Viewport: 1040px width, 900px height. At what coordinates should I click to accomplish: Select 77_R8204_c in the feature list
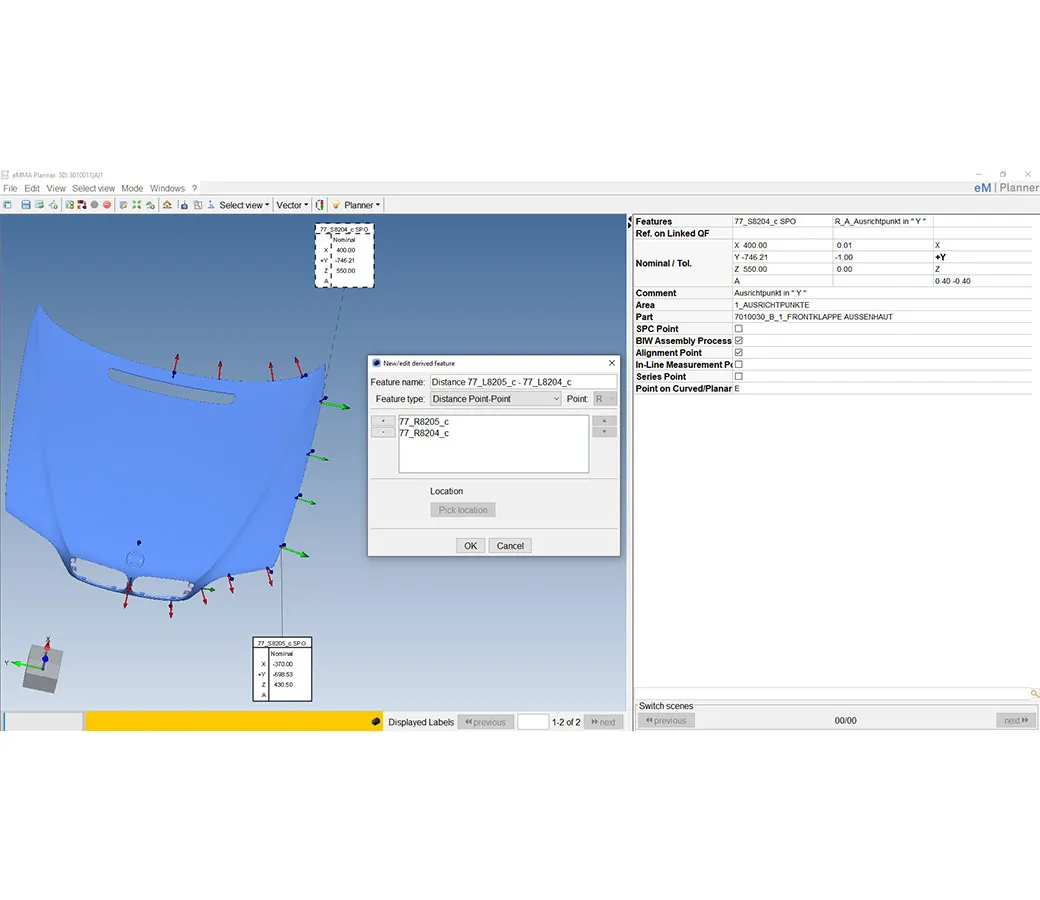click(424, 433)
